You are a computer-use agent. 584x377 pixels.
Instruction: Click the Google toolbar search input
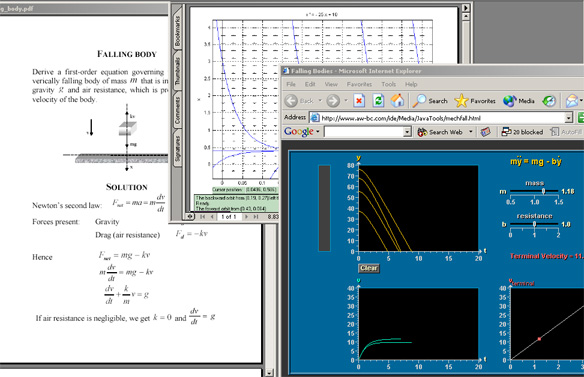(364, 132)
